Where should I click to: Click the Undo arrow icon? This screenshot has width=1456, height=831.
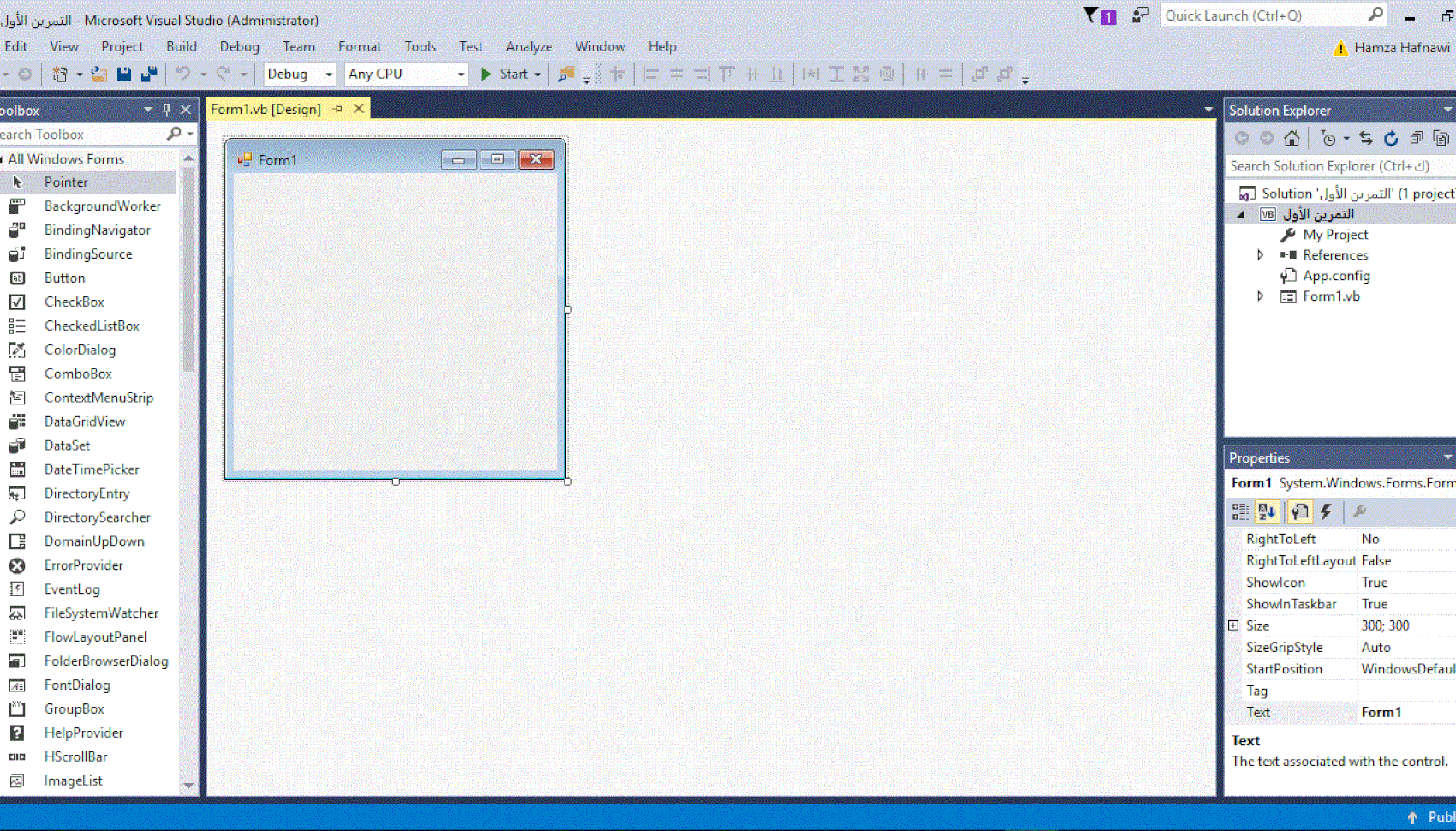tap(182, 74)
